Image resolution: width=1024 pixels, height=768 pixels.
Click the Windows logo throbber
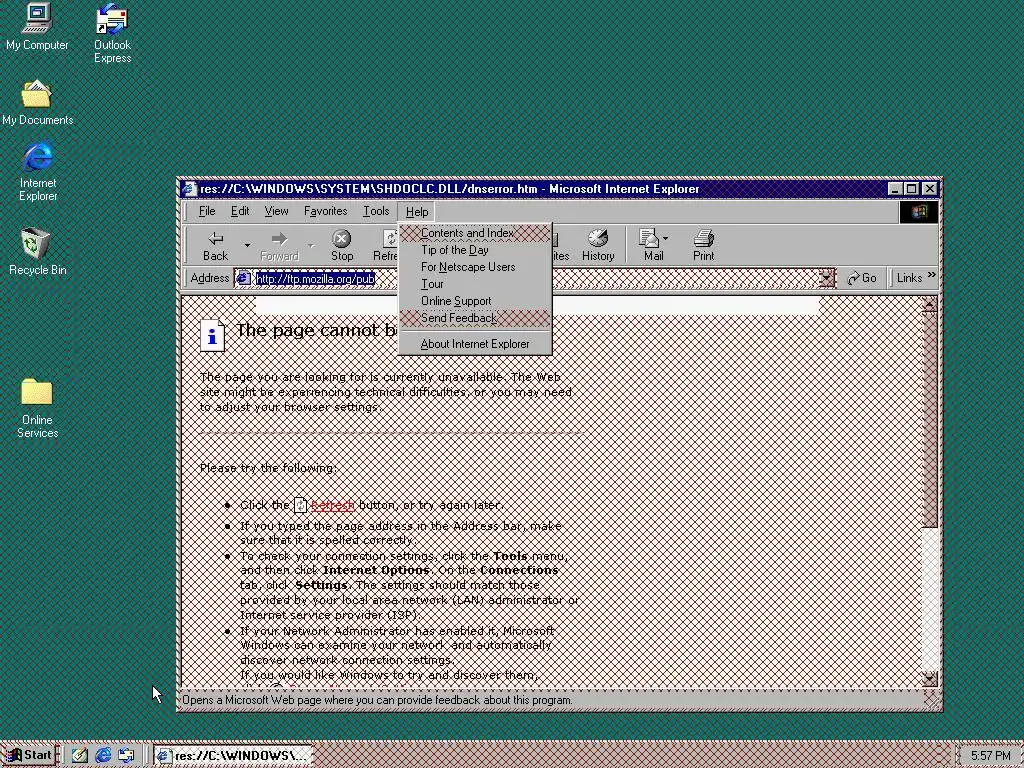click(919, 212)
